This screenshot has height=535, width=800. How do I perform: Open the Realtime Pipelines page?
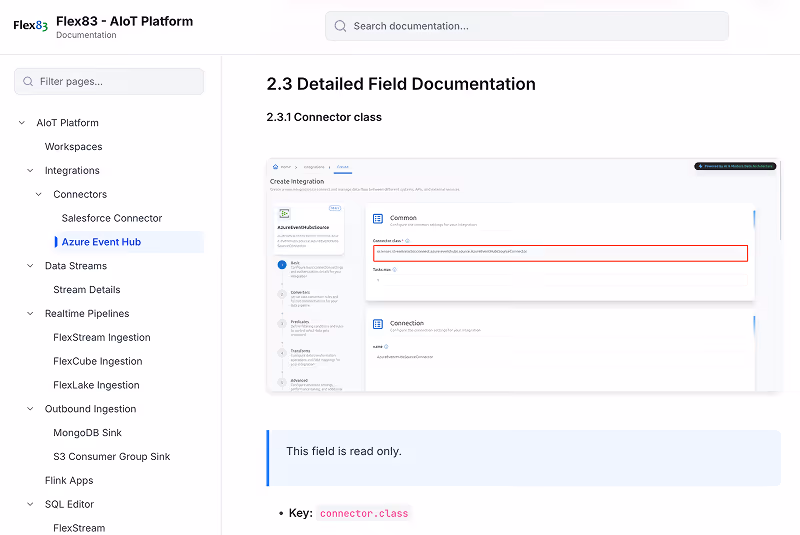(87, 314)
